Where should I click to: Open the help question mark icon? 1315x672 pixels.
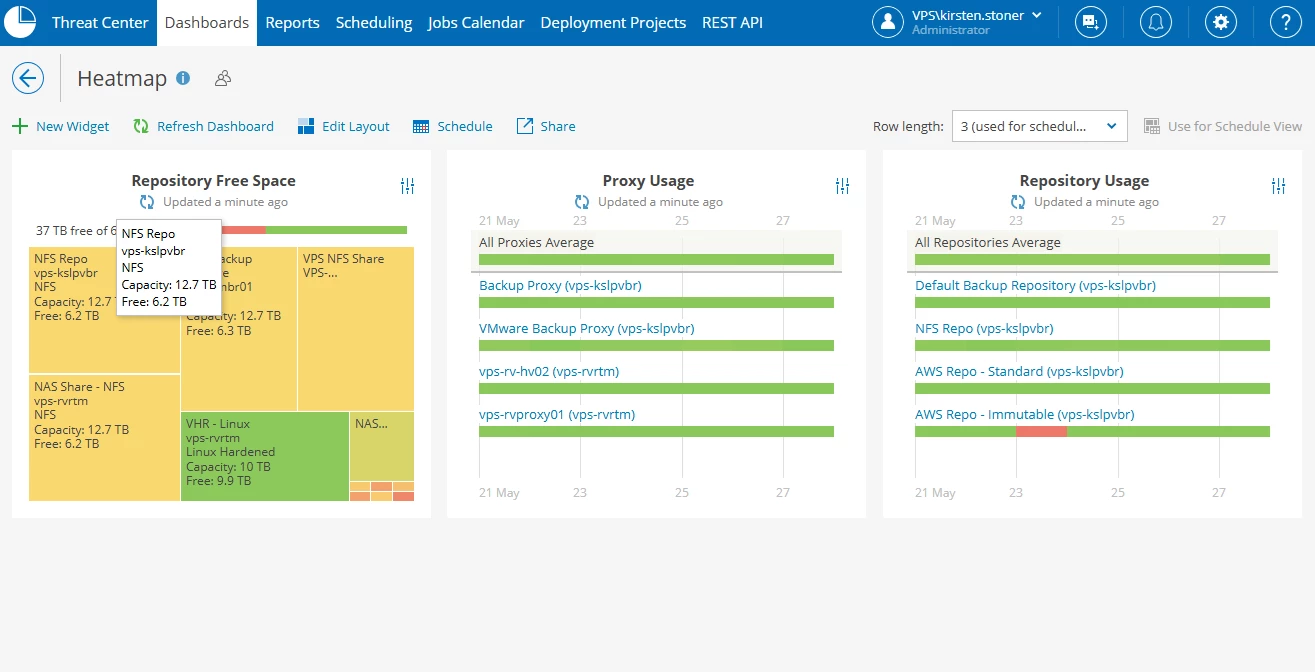pos(1286,22)
